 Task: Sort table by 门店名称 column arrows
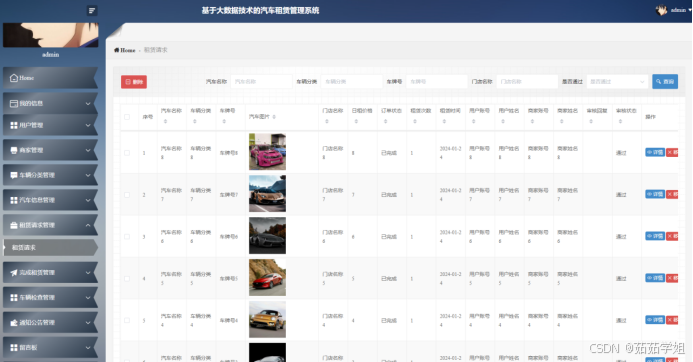click(x=327, y=121)
